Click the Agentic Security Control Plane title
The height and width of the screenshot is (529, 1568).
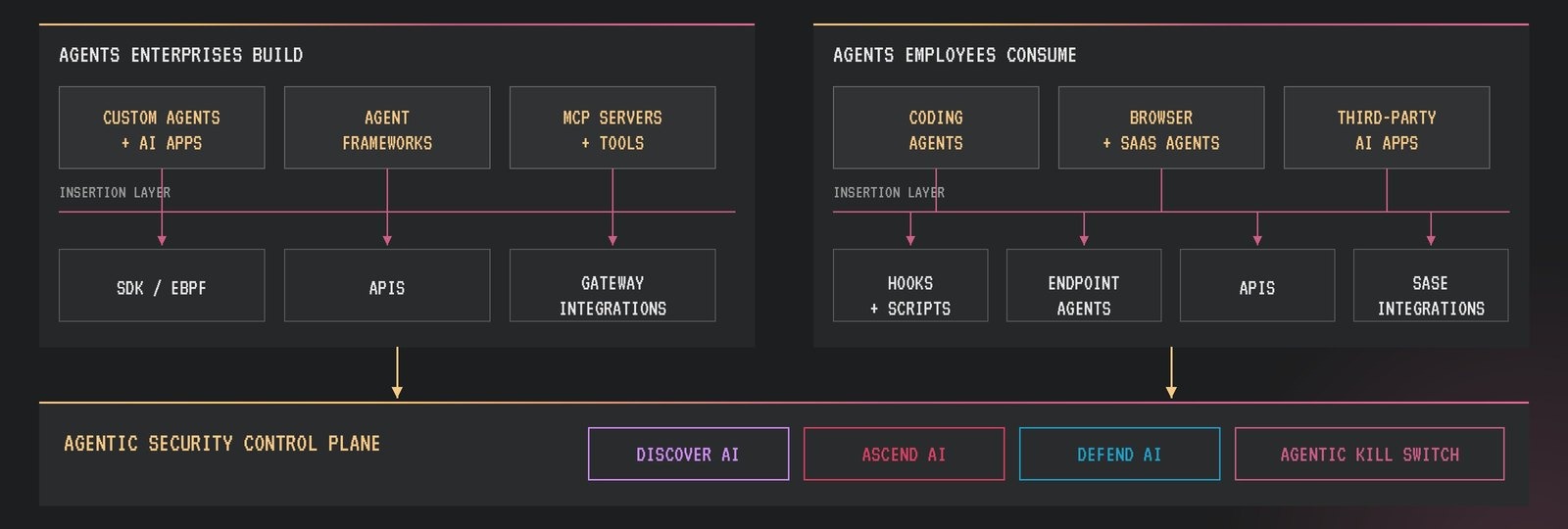221,444
